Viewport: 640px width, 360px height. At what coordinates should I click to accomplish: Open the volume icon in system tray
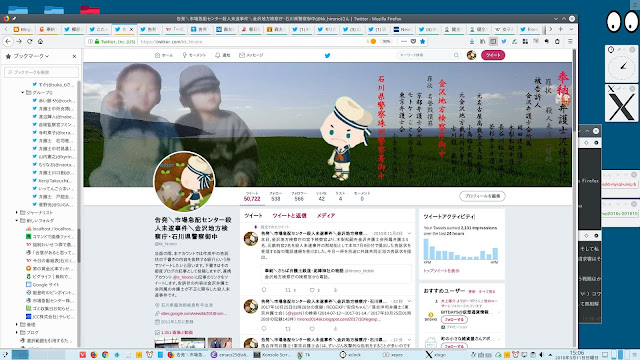pyautogui.click(x=541, y=355)
